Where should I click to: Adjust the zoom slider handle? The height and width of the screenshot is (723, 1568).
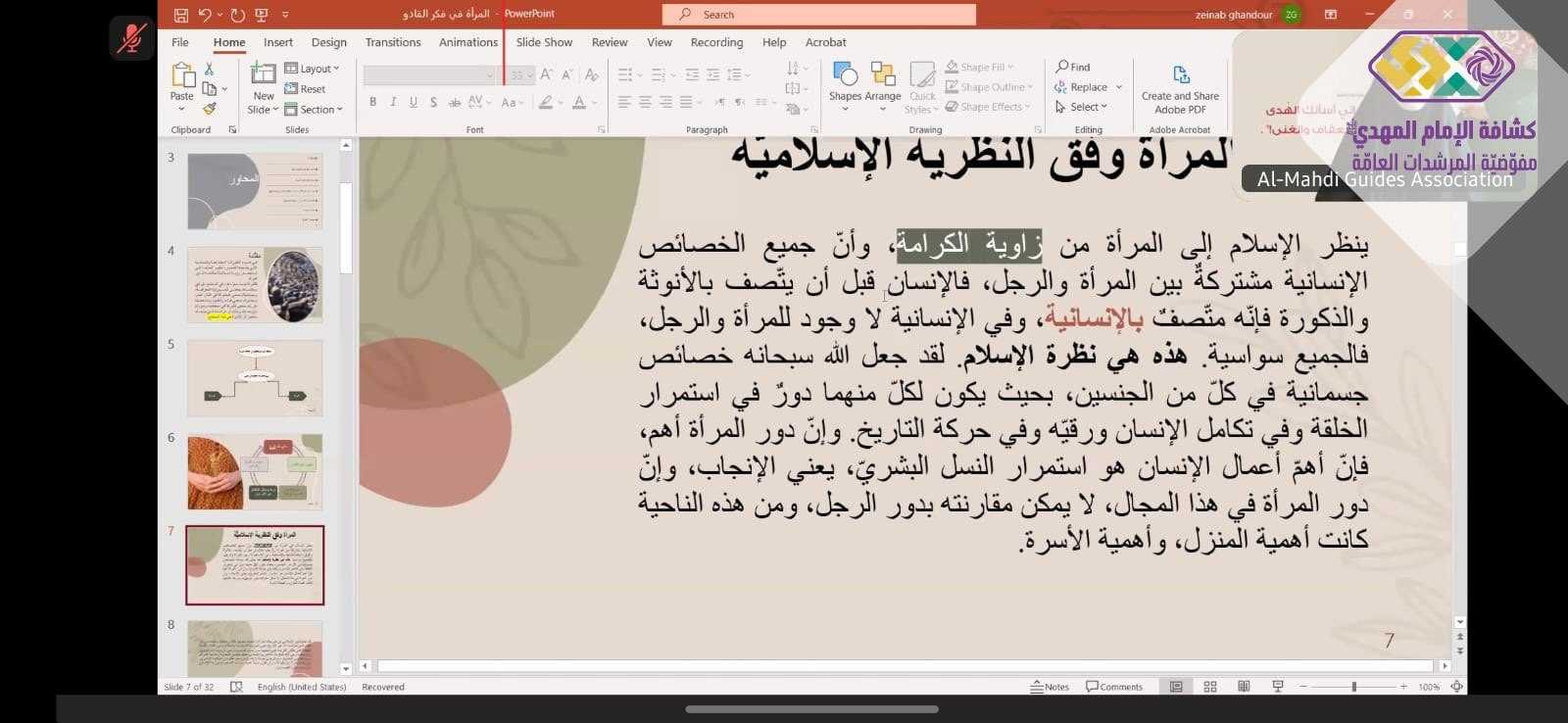(x=1353, y=687)
